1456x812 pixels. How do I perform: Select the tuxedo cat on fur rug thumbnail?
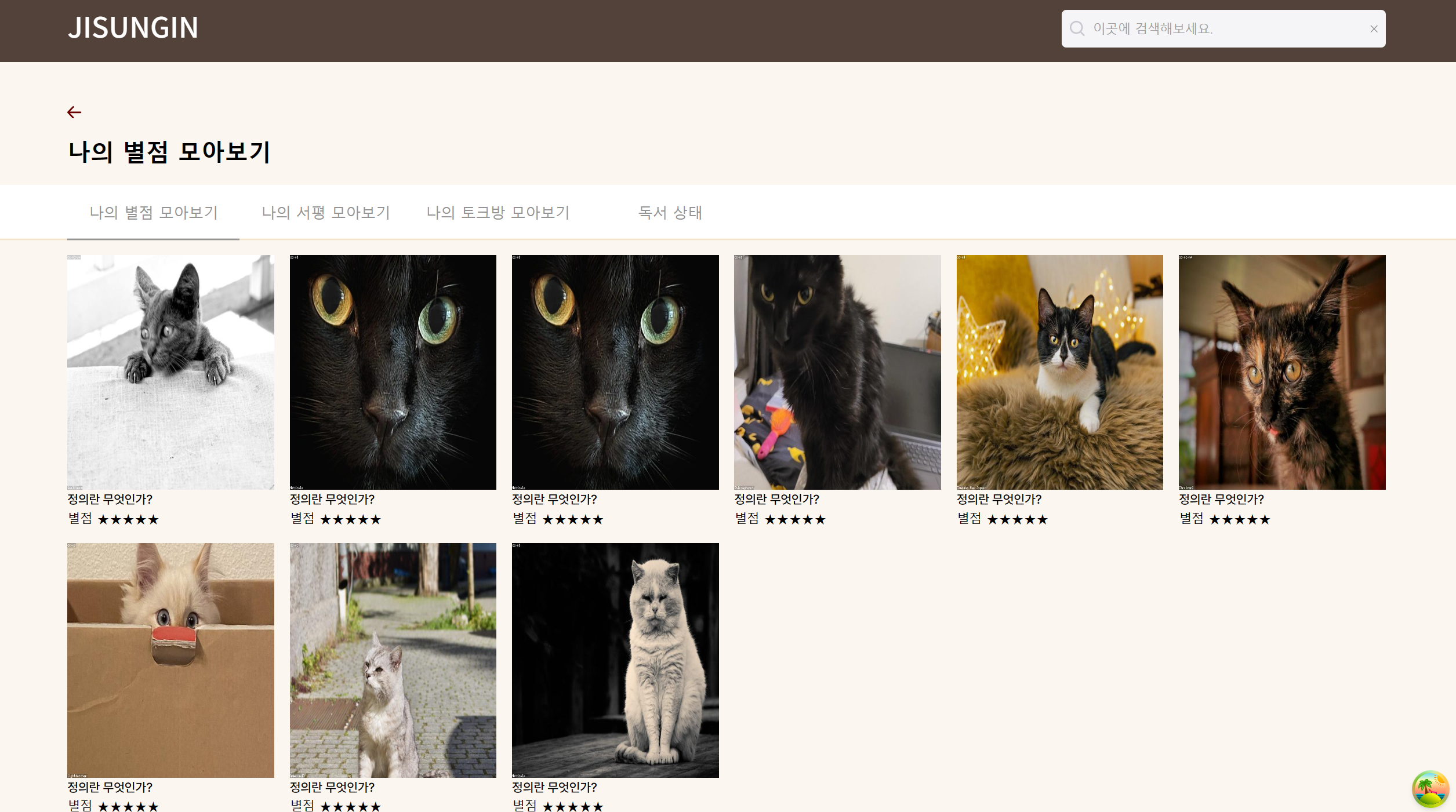(1059, 372)
